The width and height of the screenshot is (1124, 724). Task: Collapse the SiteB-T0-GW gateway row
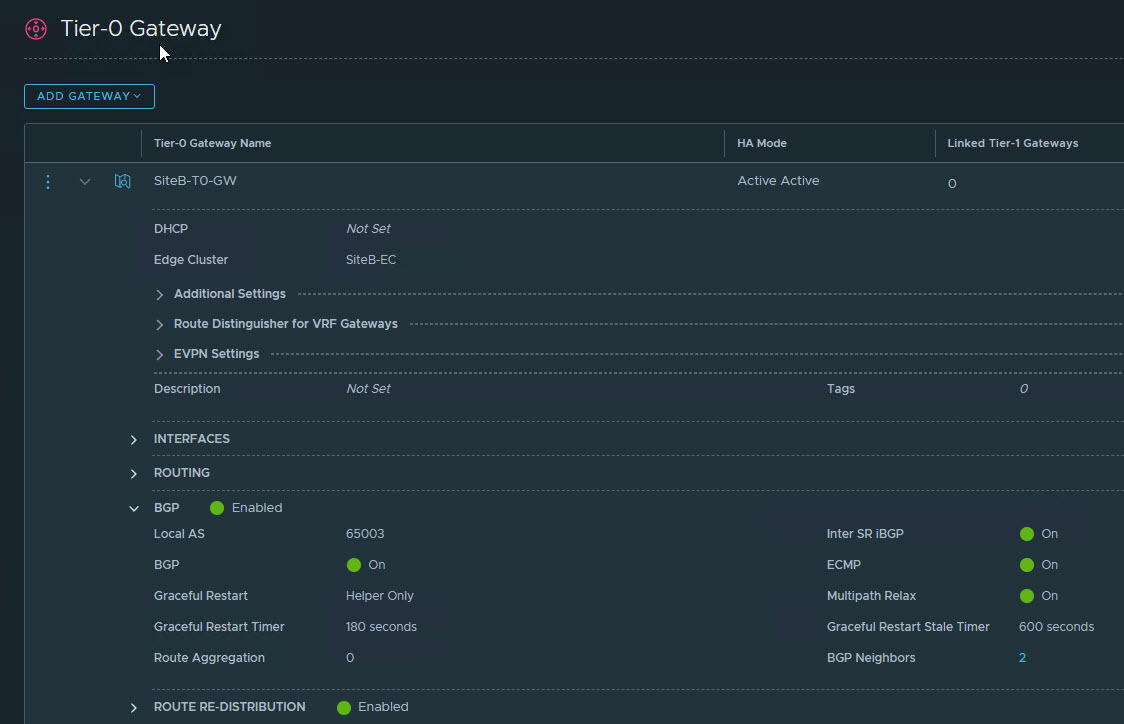coord(85,182)
